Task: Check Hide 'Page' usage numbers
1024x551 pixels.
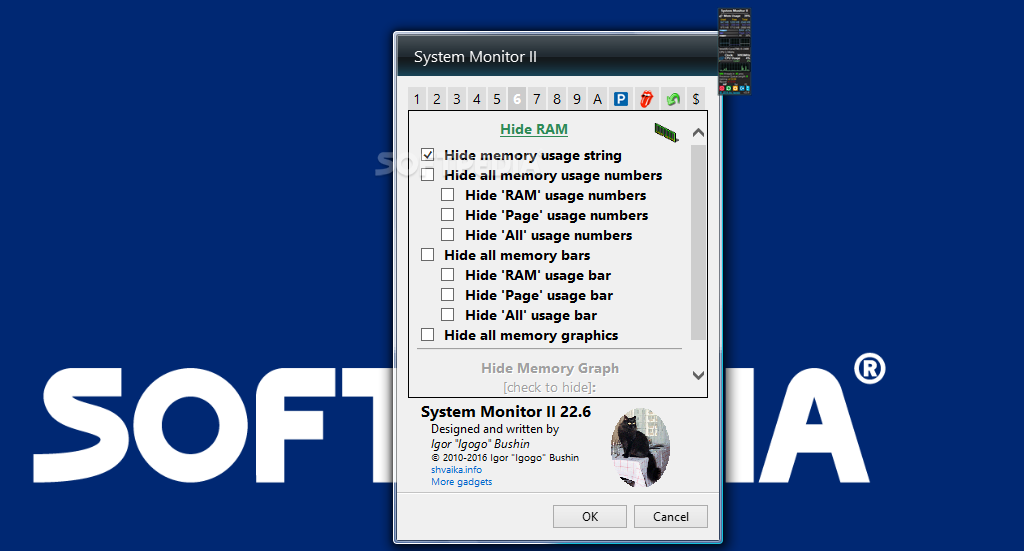Action: pyautogui.click(x=447, y=215)
